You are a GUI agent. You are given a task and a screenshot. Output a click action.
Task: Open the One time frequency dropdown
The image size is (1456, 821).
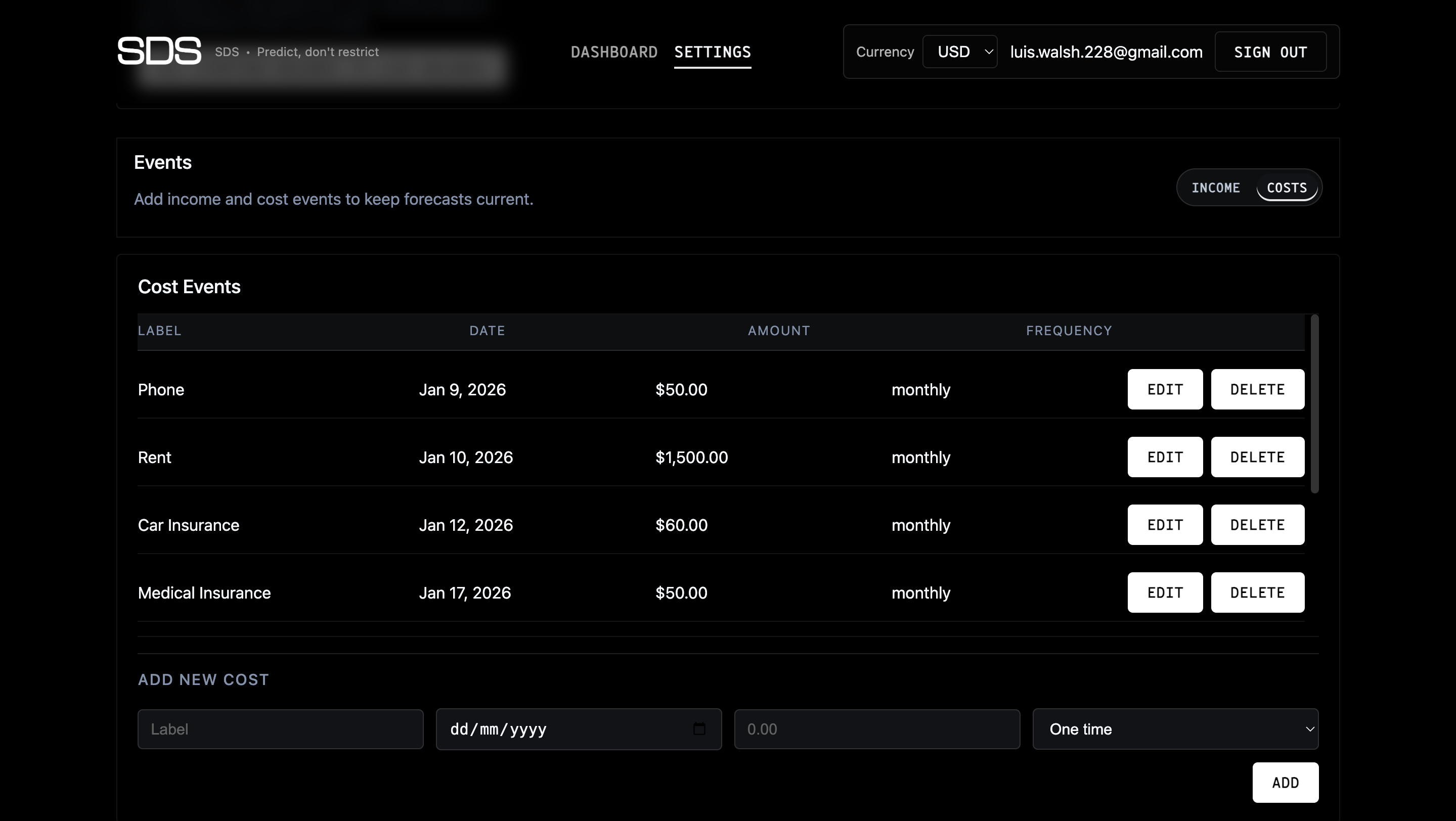[x=1175, y=729]
